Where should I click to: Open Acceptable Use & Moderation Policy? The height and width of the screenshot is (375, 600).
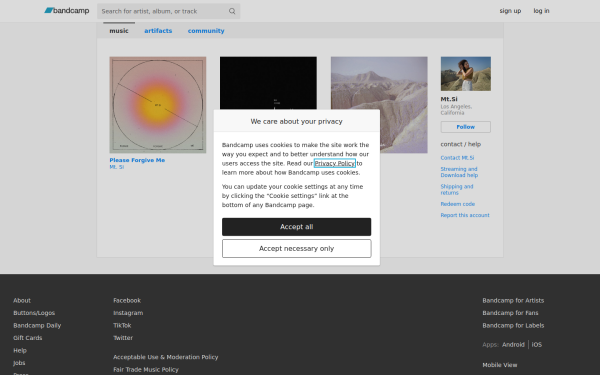point(166,357)
